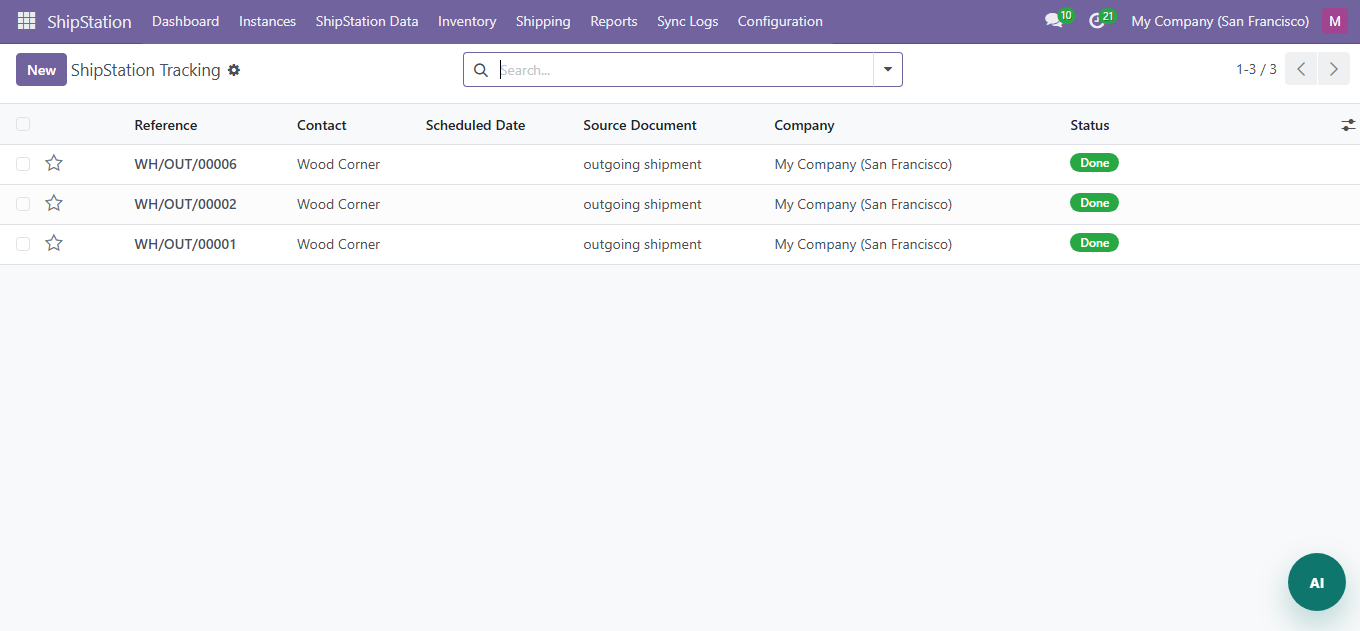Open the AI assistant floating button

[x=1316, y=582]
